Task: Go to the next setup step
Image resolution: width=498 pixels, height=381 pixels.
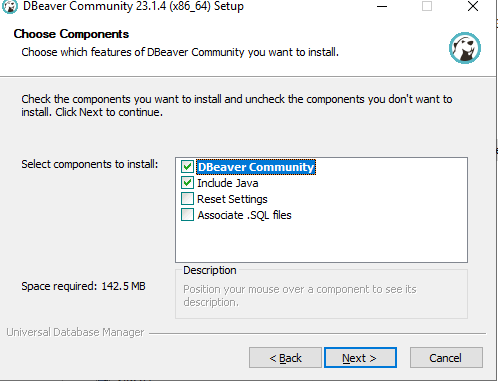Action: 360,358
